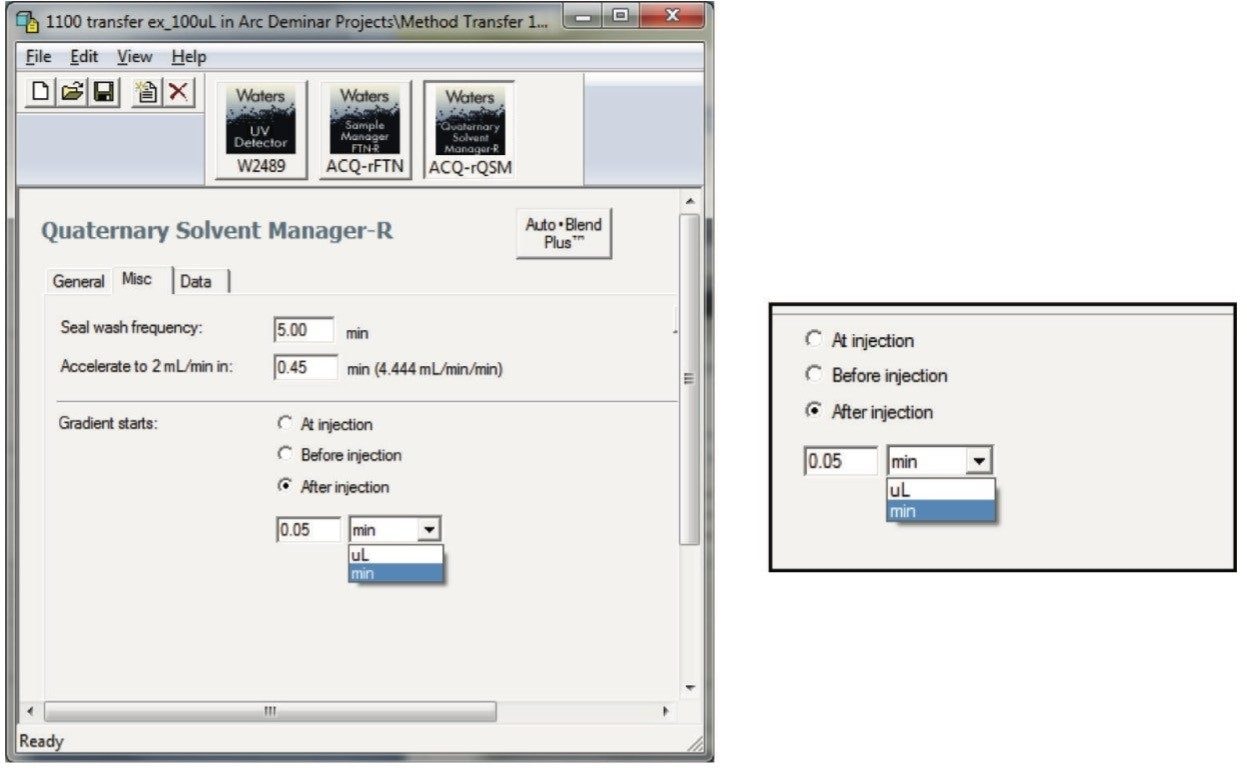Click the Auto•Blend Plus button
Viewport: 1247px width, 772px height.
tap(563, 233)
